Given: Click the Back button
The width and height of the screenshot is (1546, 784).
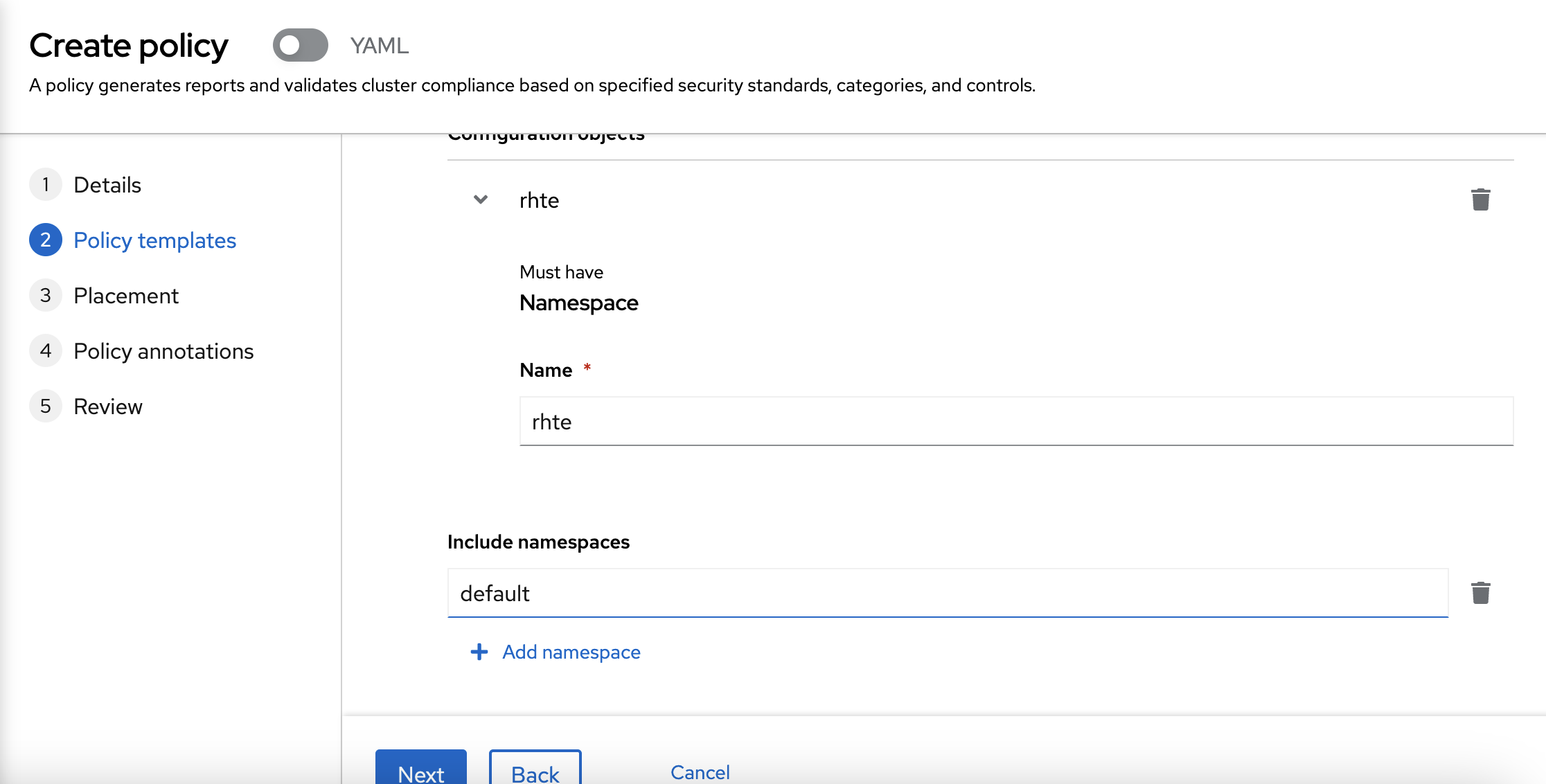Looking at the screenshot, I should [x=535, y=767].
